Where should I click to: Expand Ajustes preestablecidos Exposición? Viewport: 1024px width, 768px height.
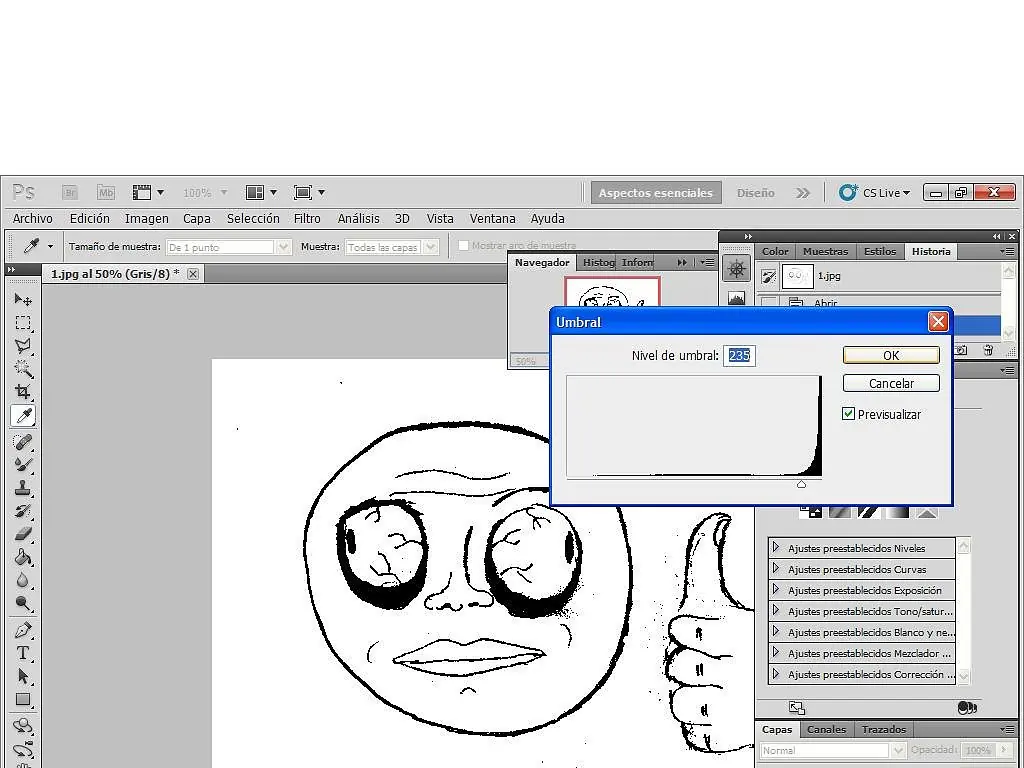(776, 589)
